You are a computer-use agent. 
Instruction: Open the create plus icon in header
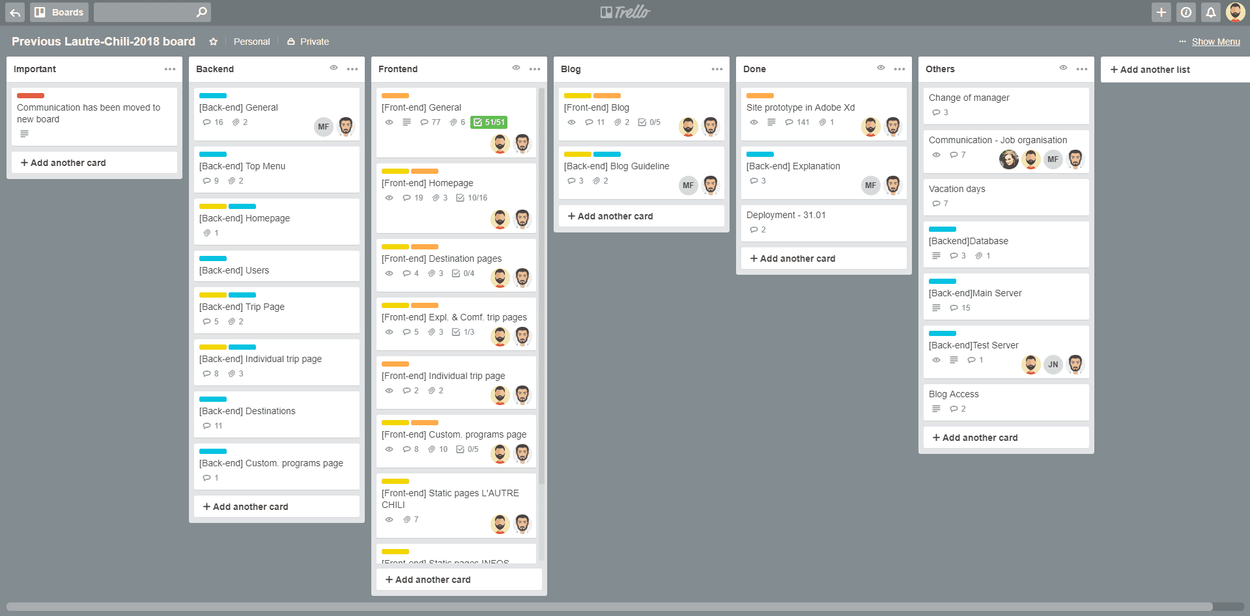pyautogui.click(x=1161, y=12)
